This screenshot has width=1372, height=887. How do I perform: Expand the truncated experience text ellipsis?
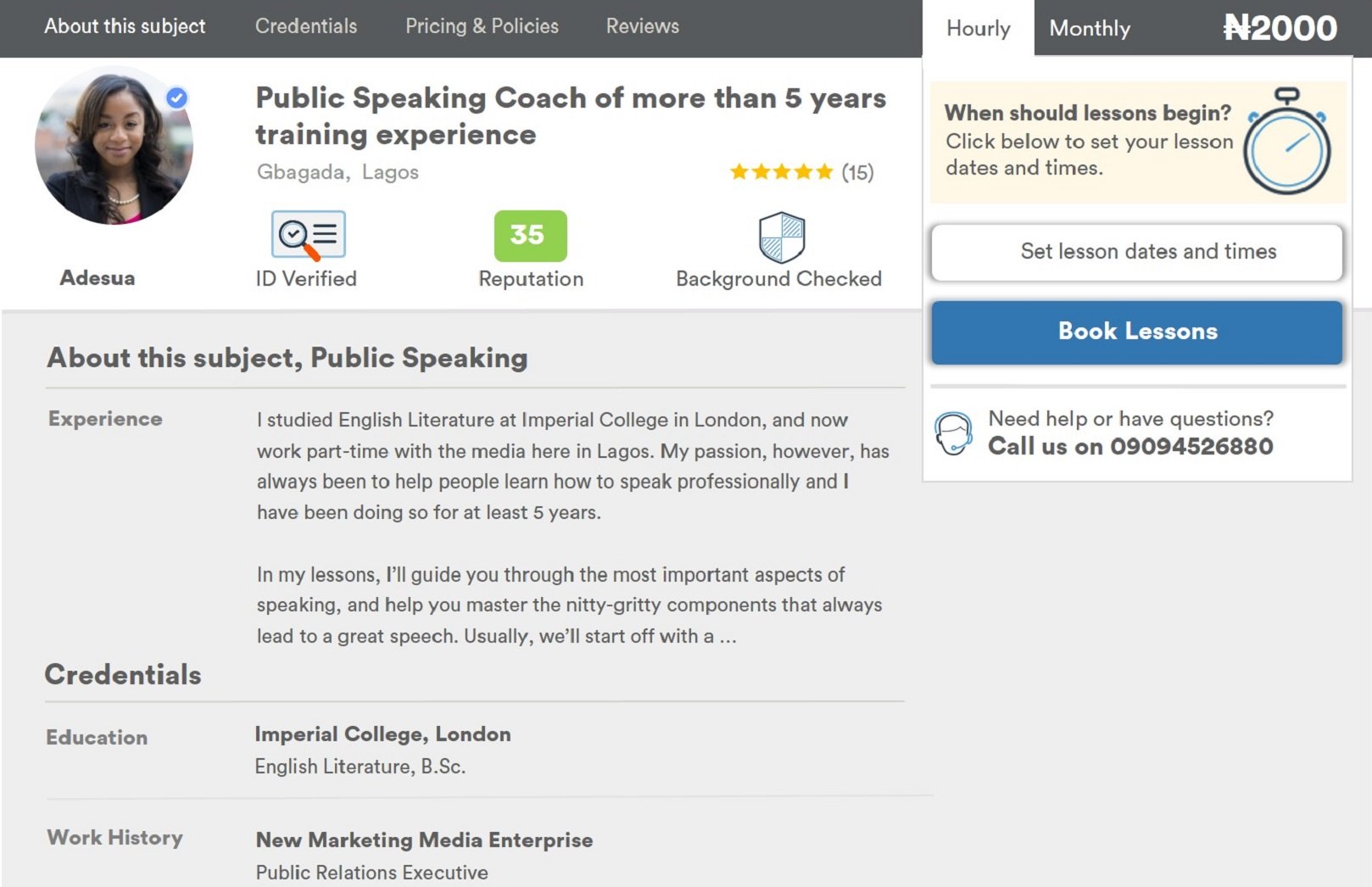point(728,637)
